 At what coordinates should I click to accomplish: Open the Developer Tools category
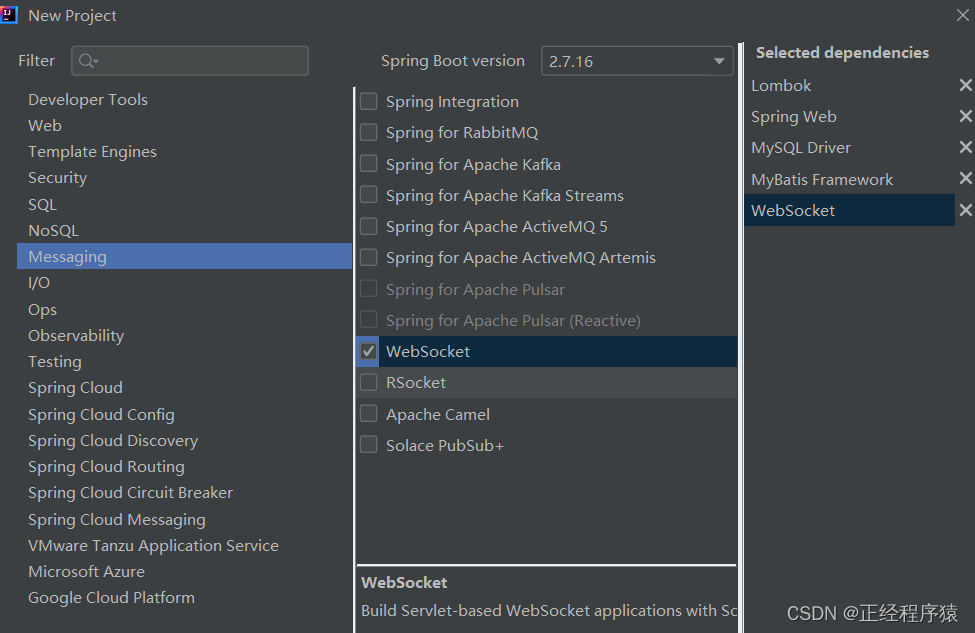[x=88, y=100]
